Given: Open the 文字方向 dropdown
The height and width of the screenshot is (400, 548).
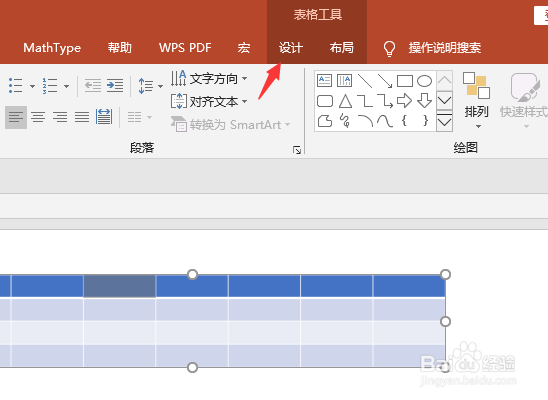Looking at the screenshot, I should [209, 79].
